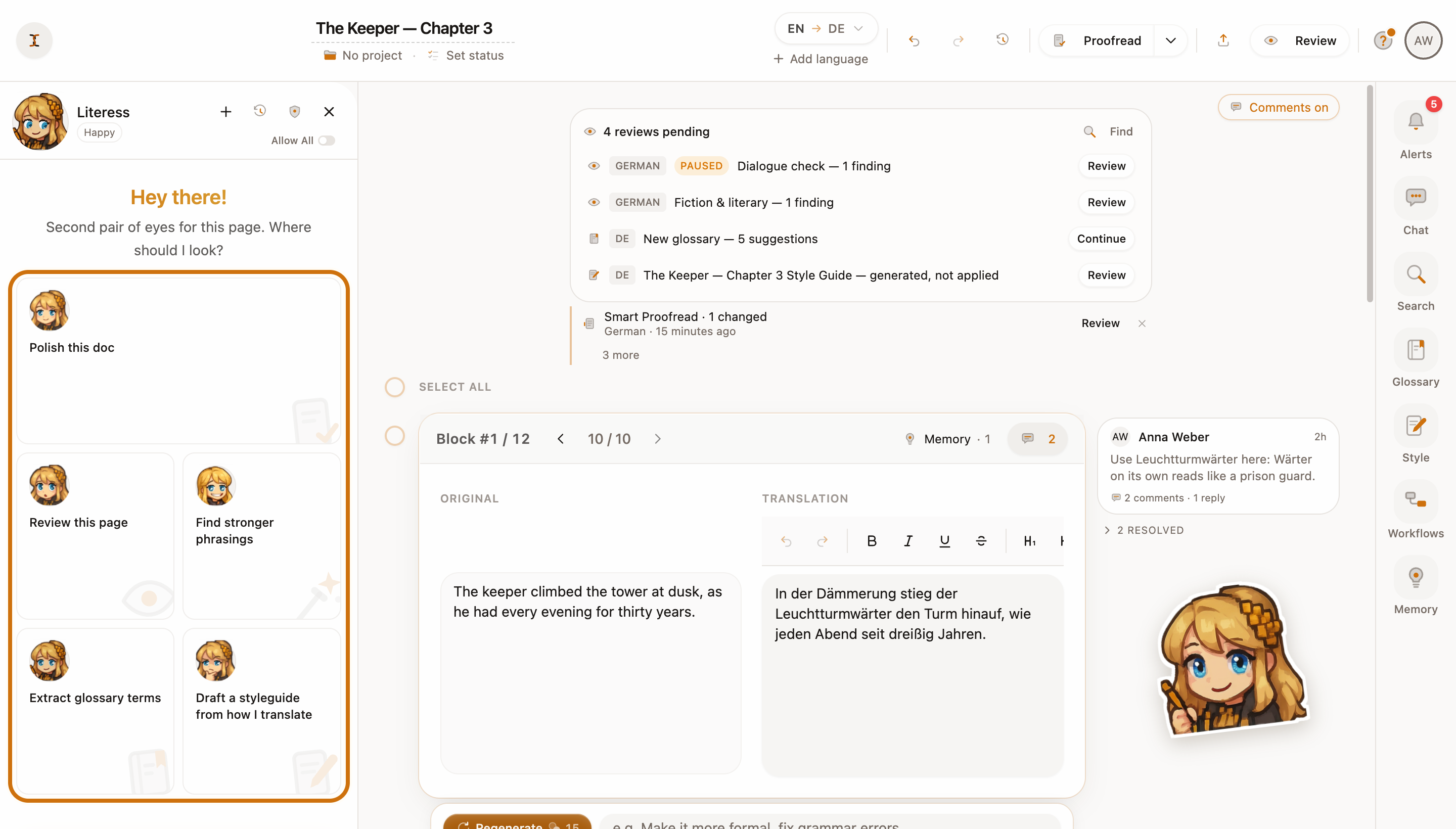1456x829 pixels.
Task: Review the Chapter 3 Style Guide
Action: point(1106,275)
